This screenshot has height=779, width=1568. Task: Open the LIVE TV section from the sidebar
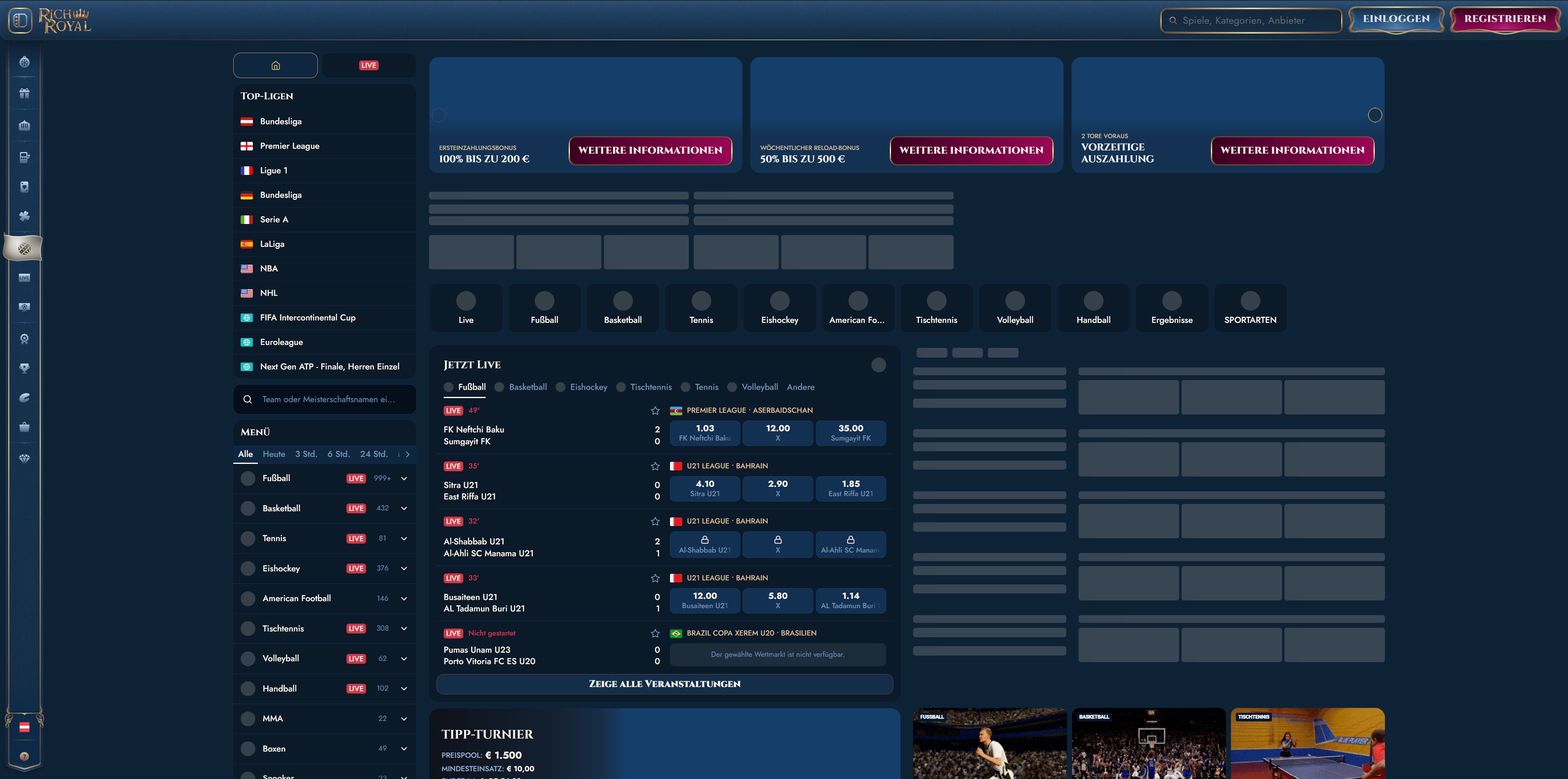coord(25,277)
